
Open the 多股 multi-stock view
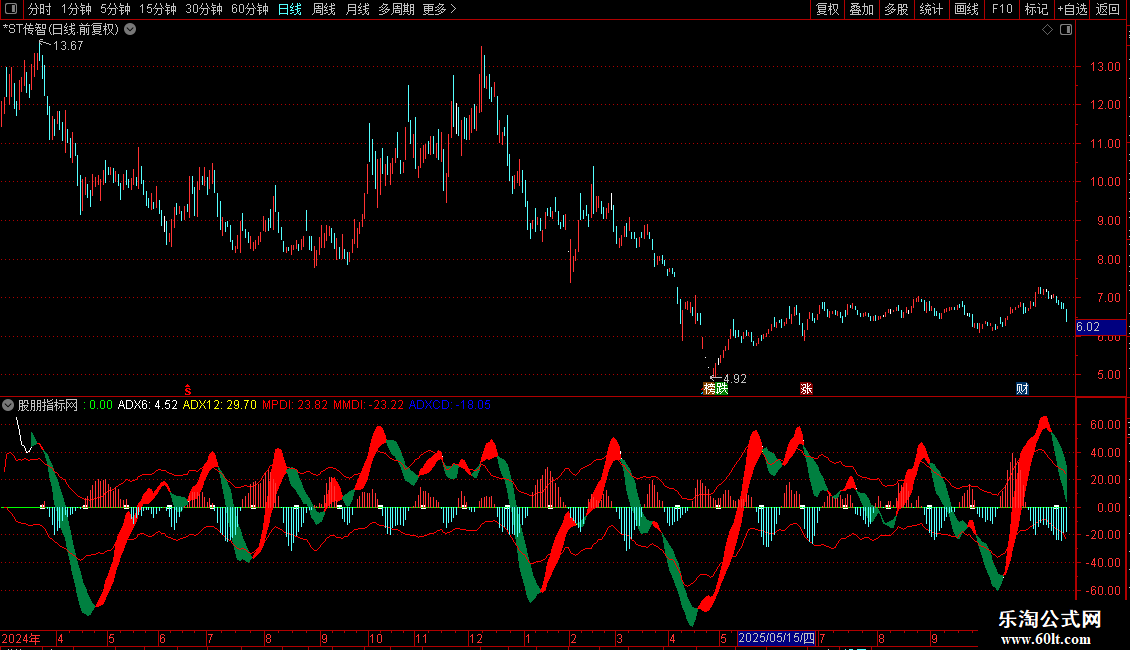pos(897,9)
